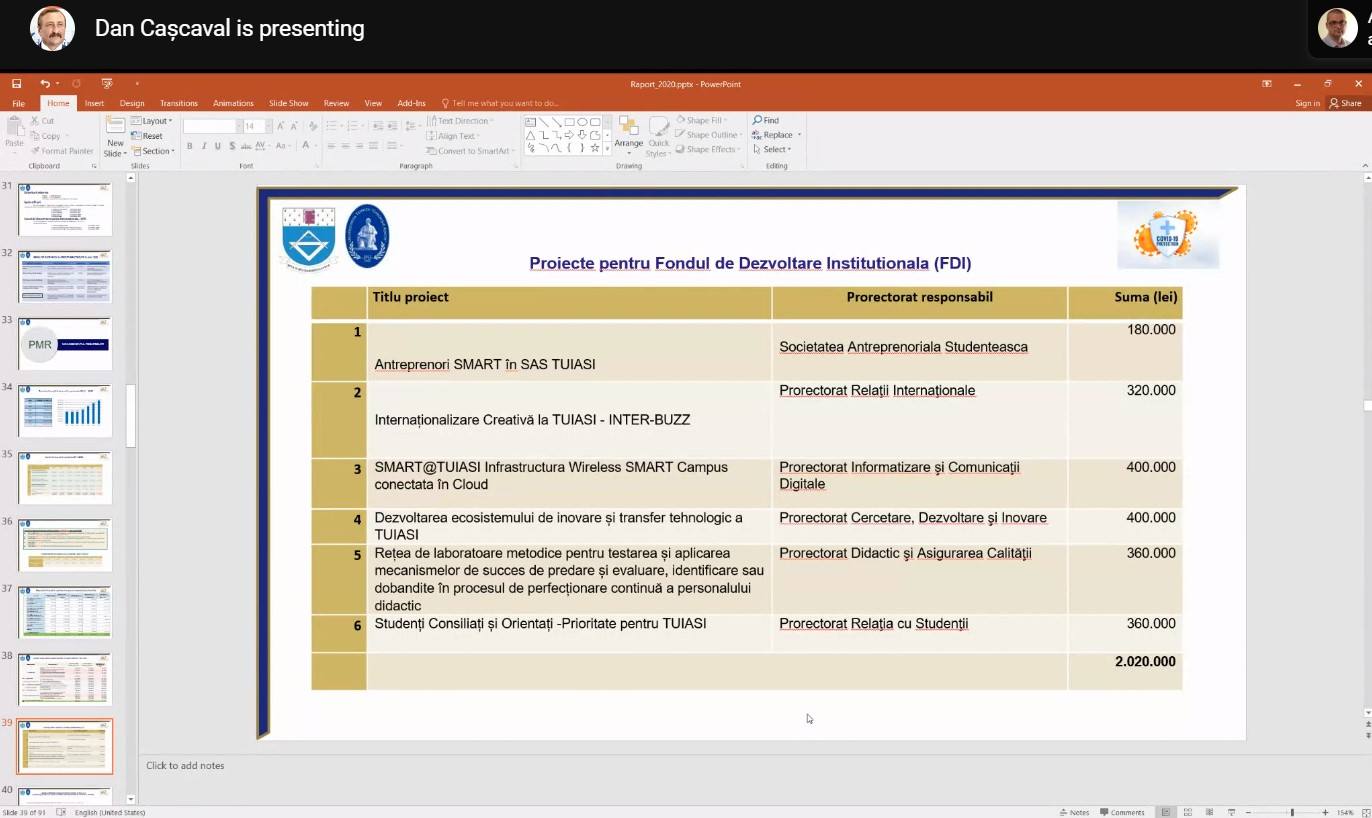Start slideshow from beginning in quick access toolbar
Viewport: 1372px width, 818px height.
(107, 84)
